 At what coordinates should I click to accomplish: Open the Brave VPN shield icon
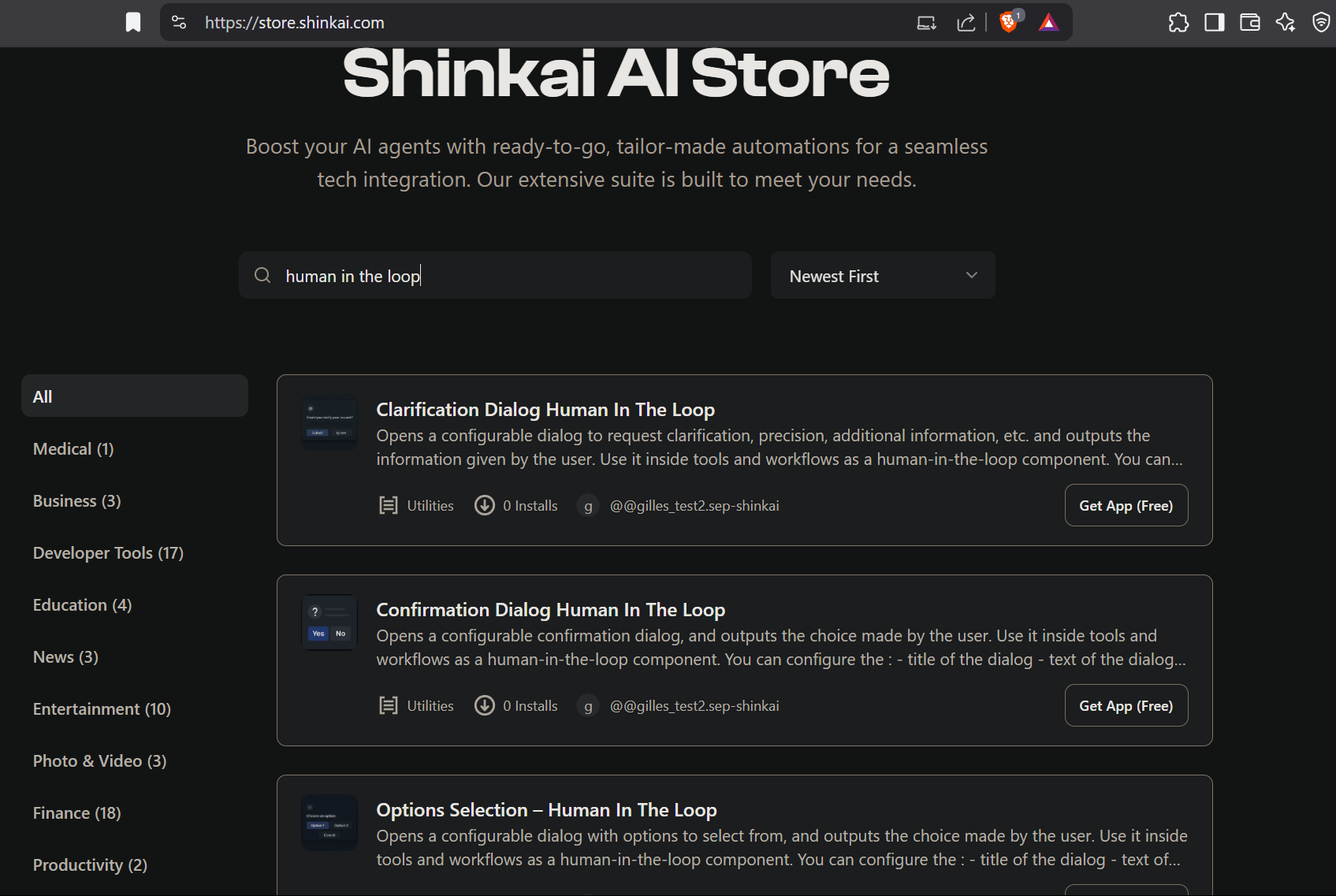pyautogui.click(x=1321, y=22)
